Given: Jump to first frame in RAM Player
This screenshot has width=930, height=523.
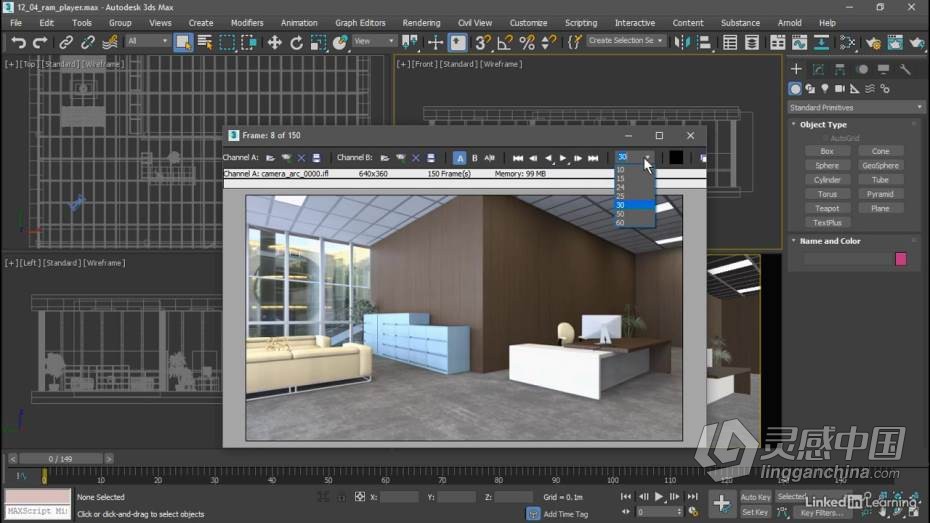Looking at the screenshot, I should pyautogui.click(x=518, y=158).
